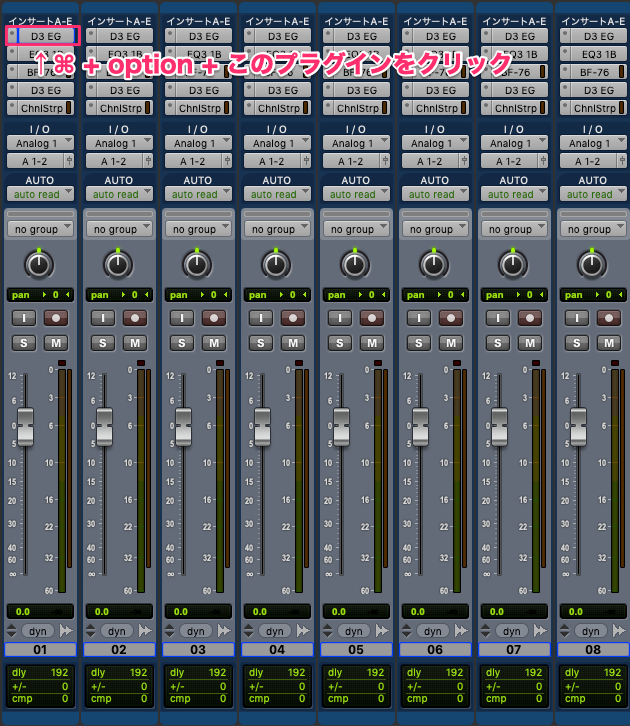This screenshot has width=630, height=726.
Task: Click the インサートA-E header on track 03
Action: point(197,20)
